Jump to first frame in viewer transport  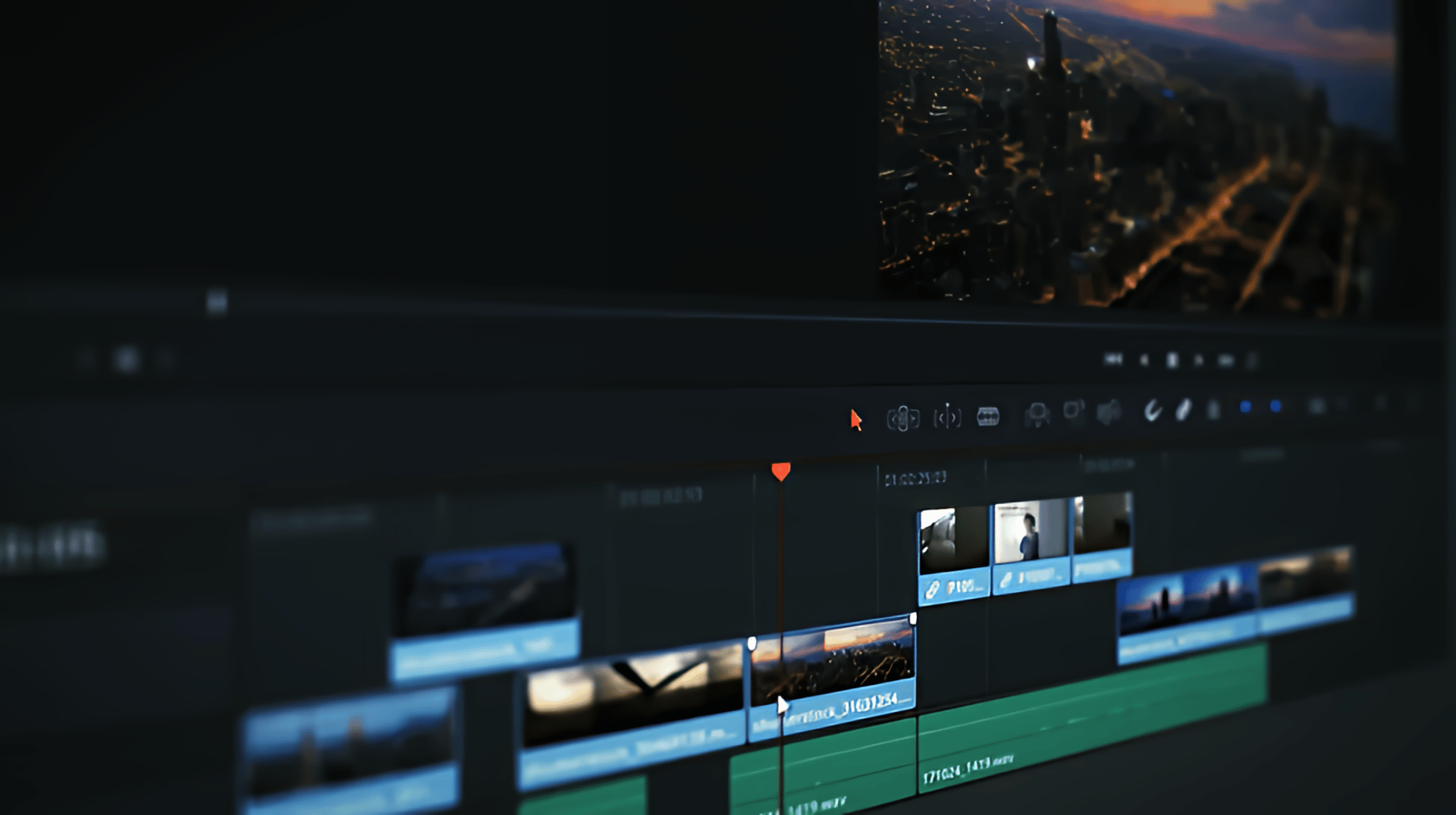tap(1113, 359)
